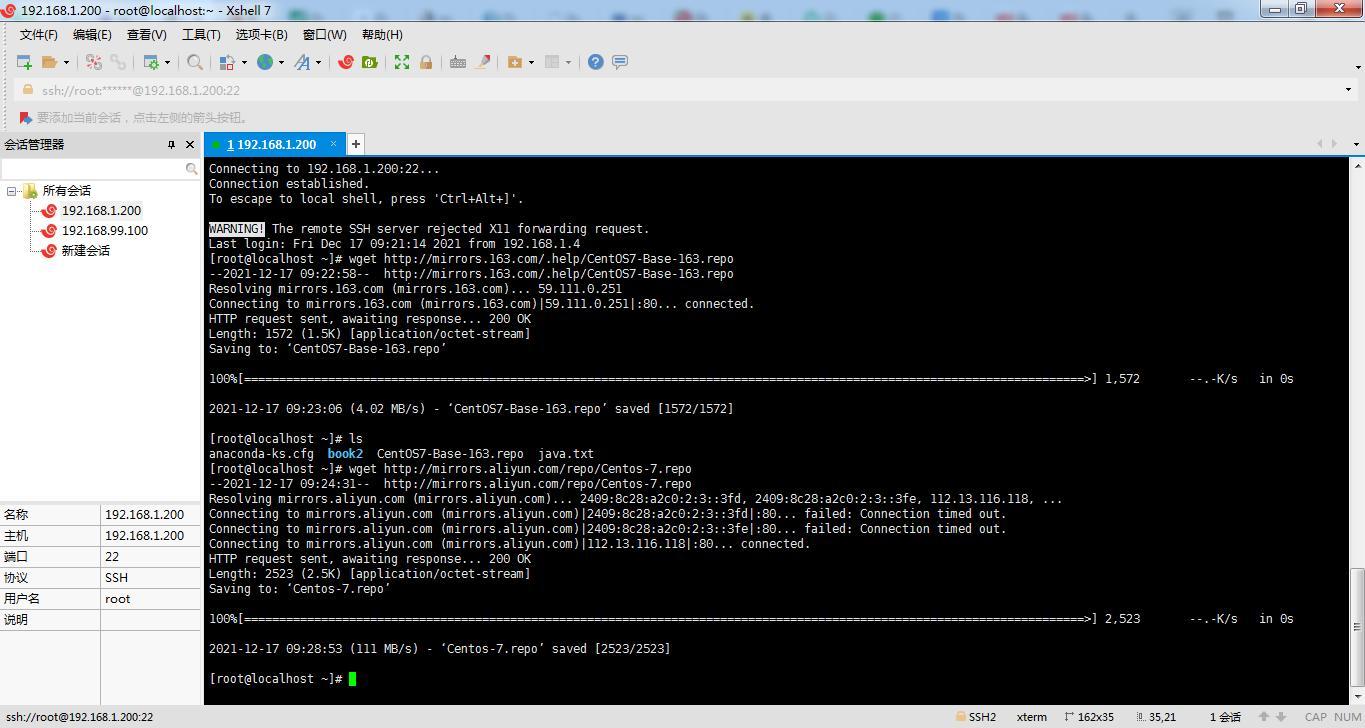This screenshot has width=1365, height=728.
Task: Click the magnifier Find icon in toolbar
Action: point(195,62)
